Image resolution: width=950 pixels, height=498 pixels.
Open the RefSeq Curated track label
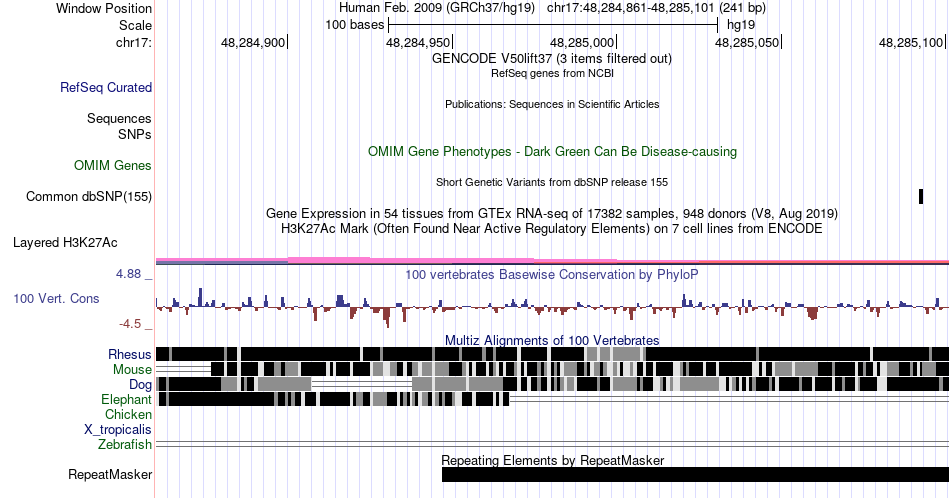click(x=106, y=87)
